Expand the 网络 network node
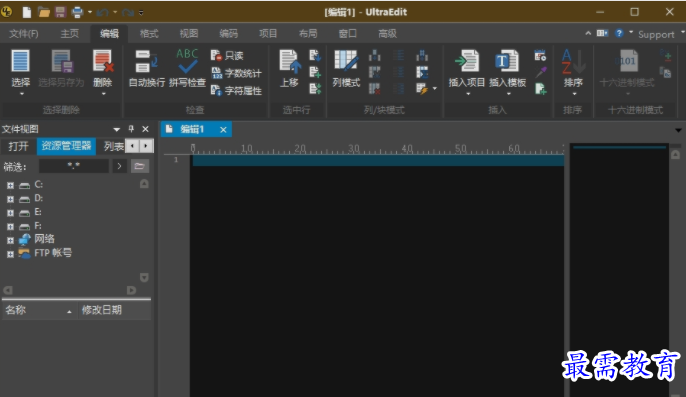Image resolution: width=686 pixels, height=397 pixels. [x=10, y=240]
